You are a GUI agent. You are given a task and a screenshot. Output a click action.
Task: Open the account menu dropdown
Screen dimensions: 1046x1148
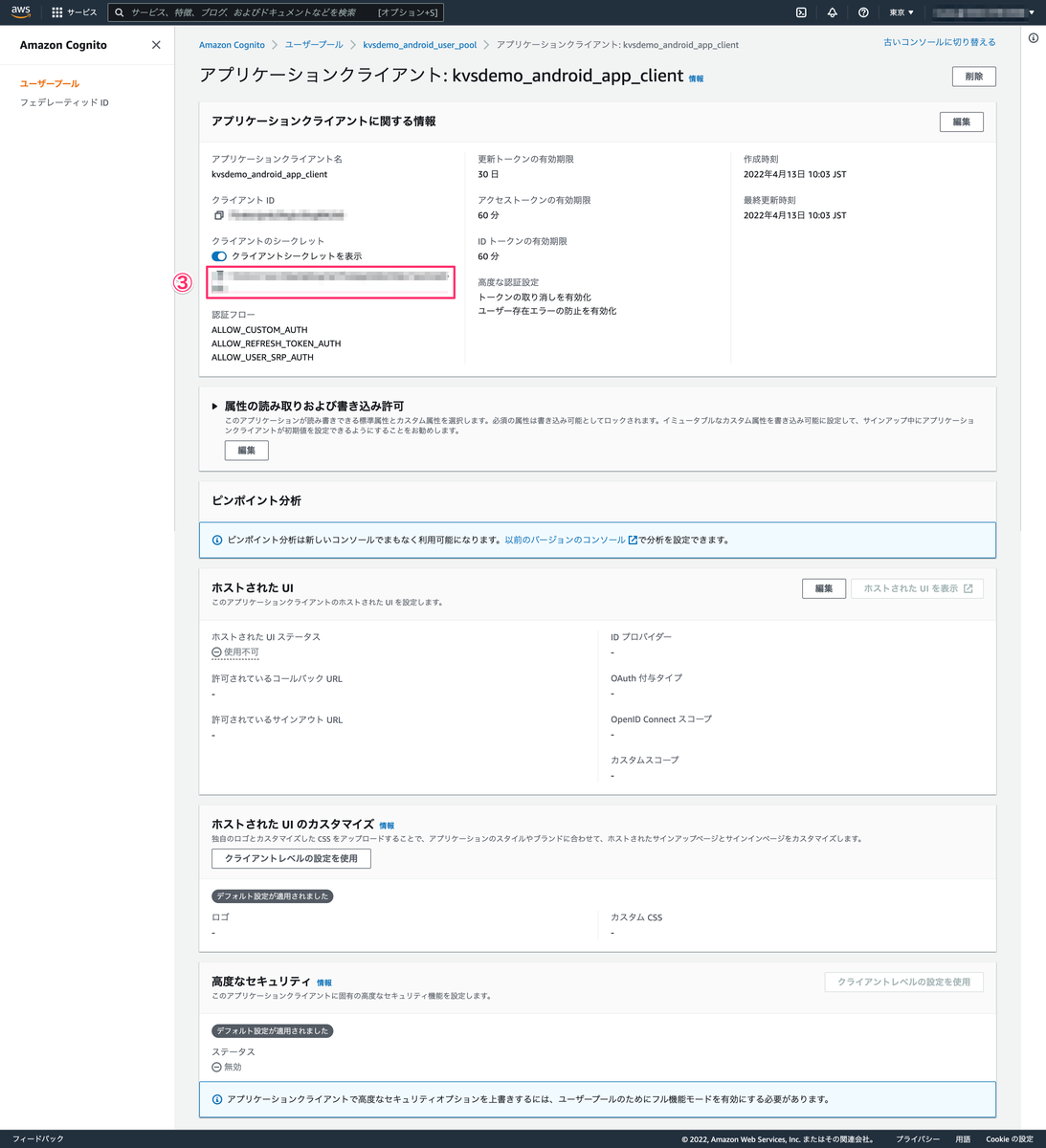click(984, 12)
